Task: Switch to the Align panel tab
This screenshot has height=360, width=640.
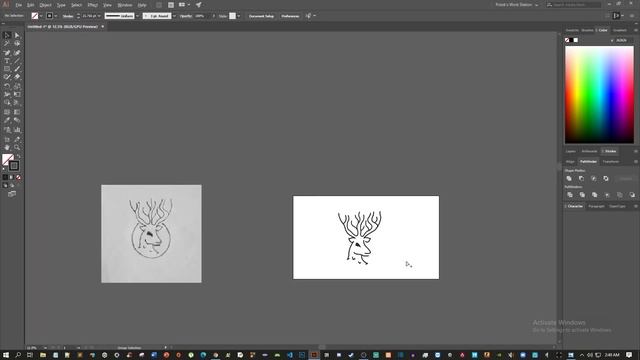Action: (570, 162)
